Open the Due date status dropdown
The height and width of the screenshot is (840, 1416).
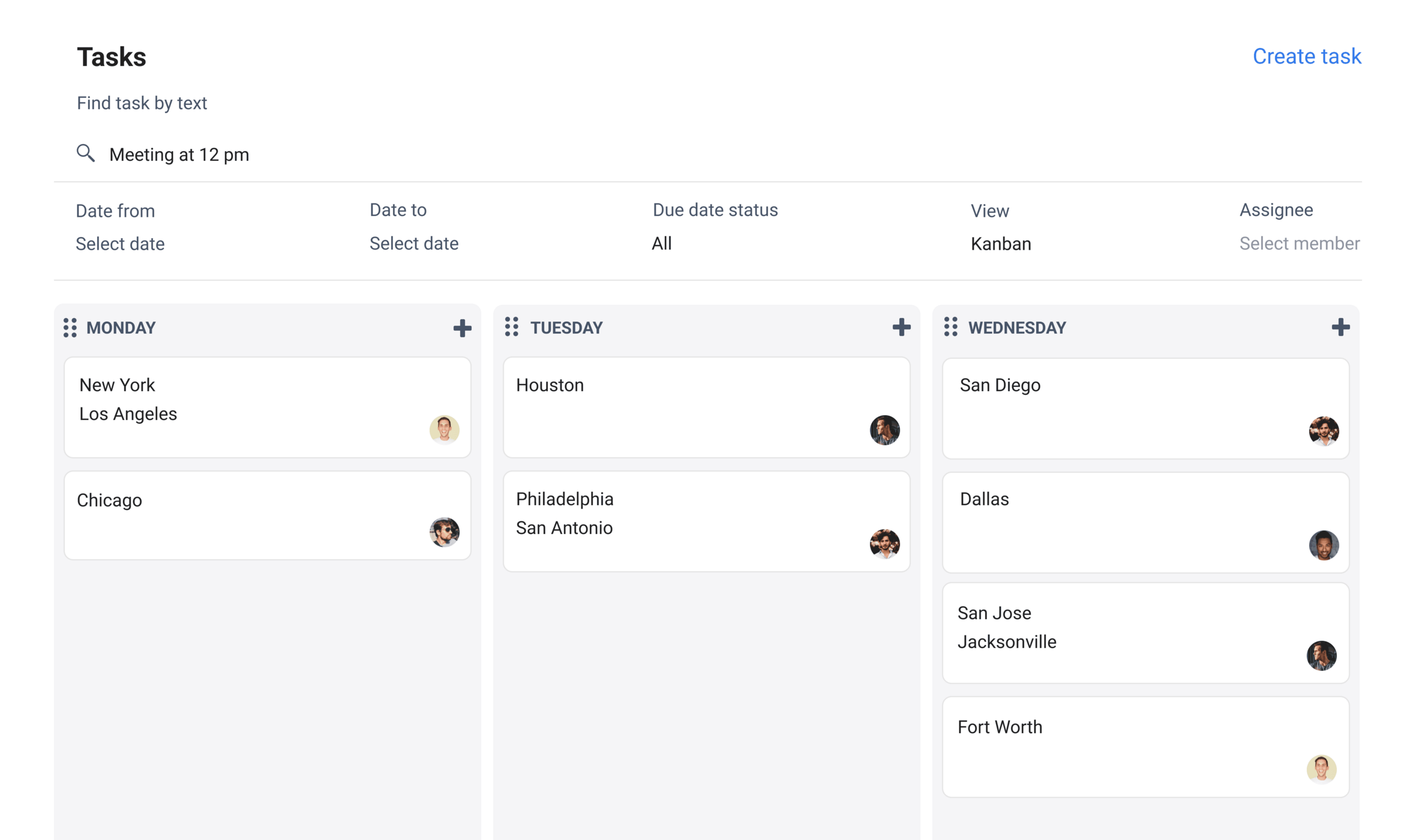[662, 244]
